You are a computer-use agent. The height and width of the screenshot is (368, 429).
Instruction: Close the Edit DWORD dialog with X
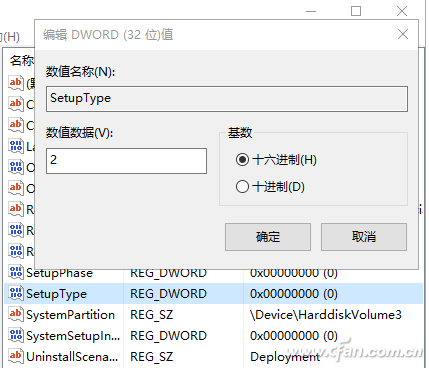[403, 34]
